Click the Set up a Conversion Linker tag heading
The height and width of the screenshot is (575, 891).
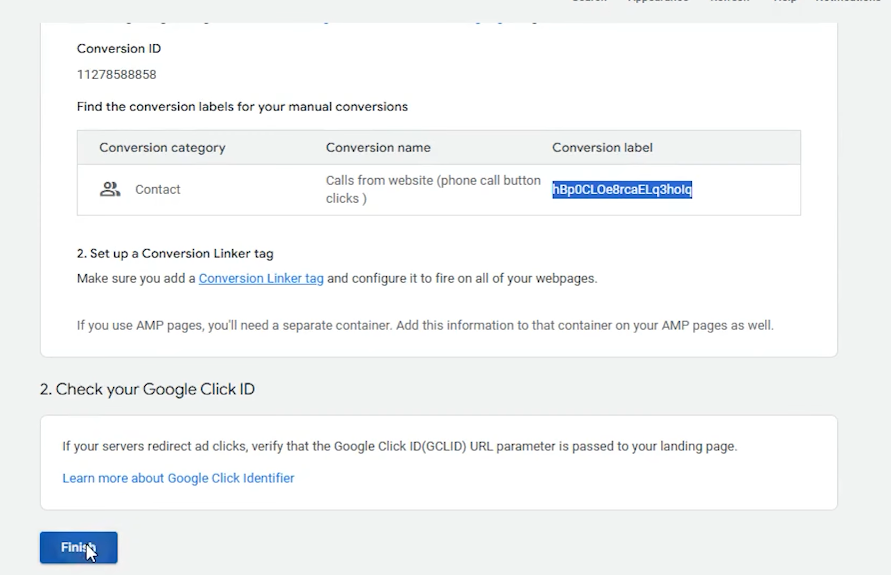point(175,253)
